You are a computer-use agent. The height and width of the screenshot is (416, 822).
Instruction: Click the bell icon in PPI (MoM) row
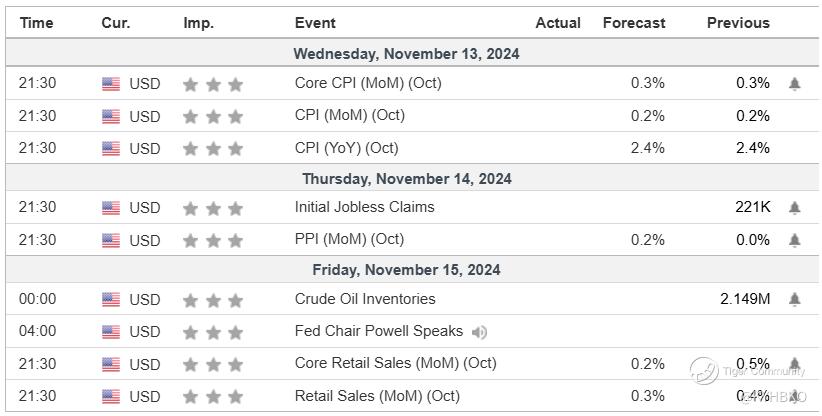point(795,240)
